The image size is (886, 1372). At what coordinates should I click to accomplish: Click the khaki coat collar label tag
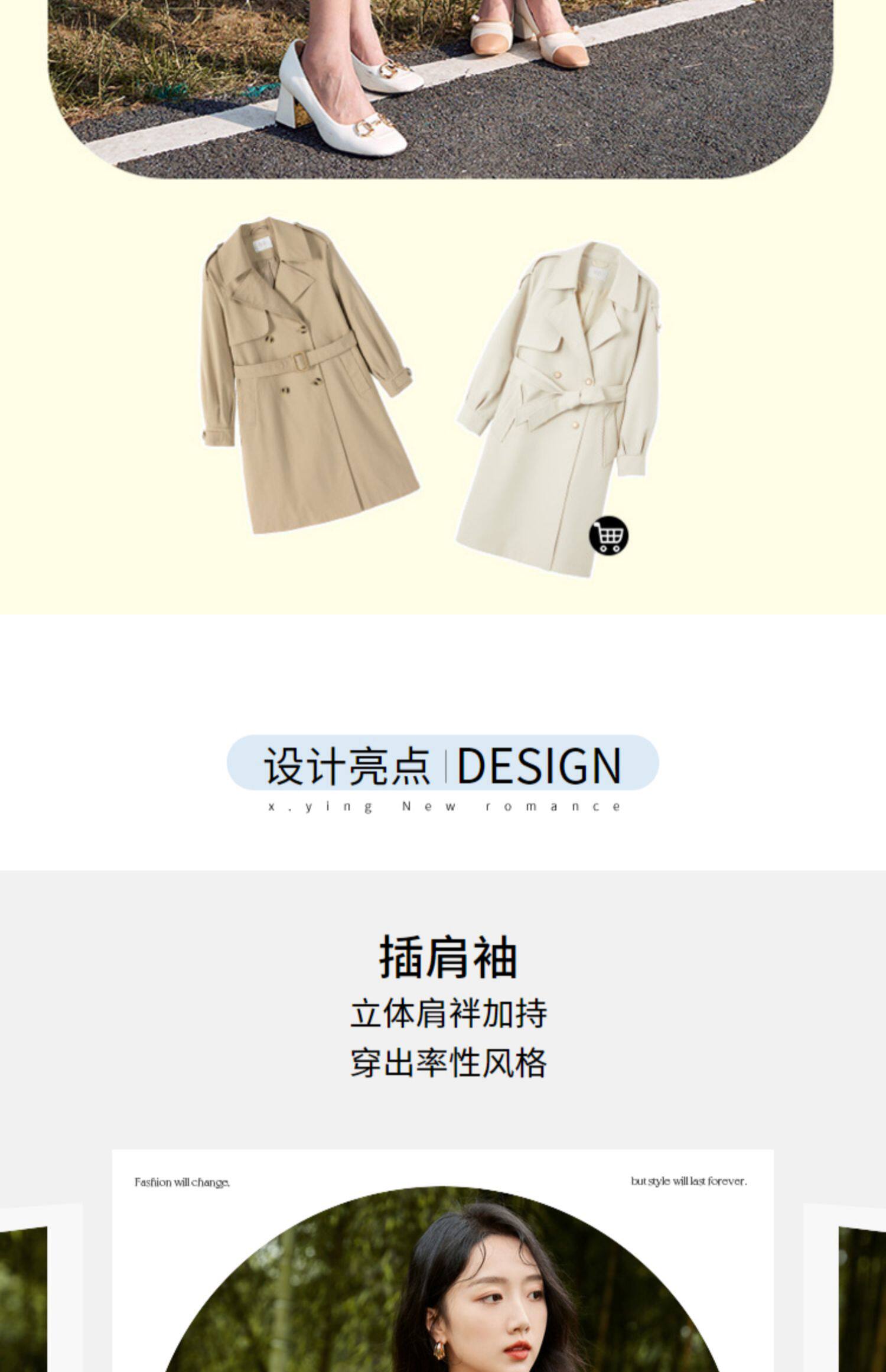tap(260, 243)
